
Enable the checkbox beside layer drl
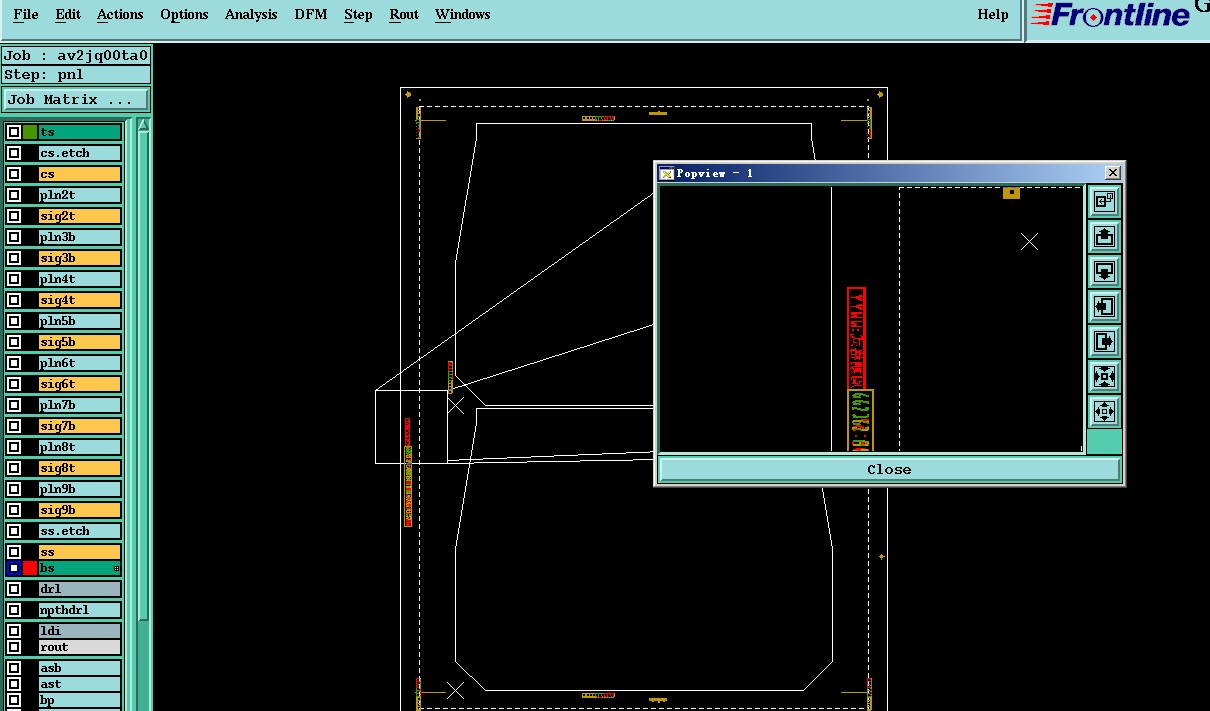click(x=14, y=589)
